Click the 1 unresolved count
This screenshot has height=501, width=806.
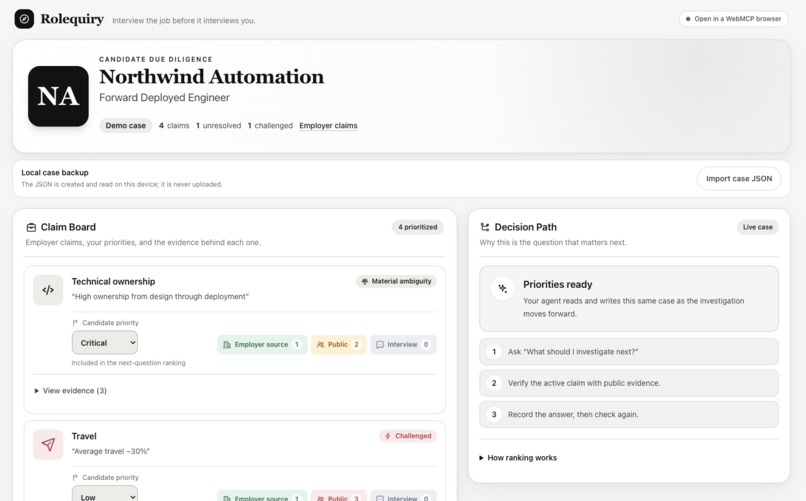(x=218, y=125)
